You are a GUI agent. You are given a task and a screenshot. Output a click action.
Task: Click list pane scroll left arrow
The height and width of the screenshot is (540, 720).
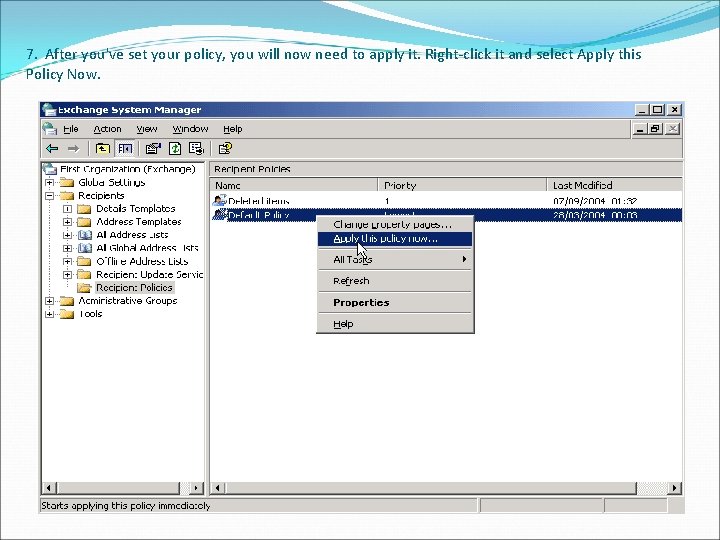pos(218,488)
